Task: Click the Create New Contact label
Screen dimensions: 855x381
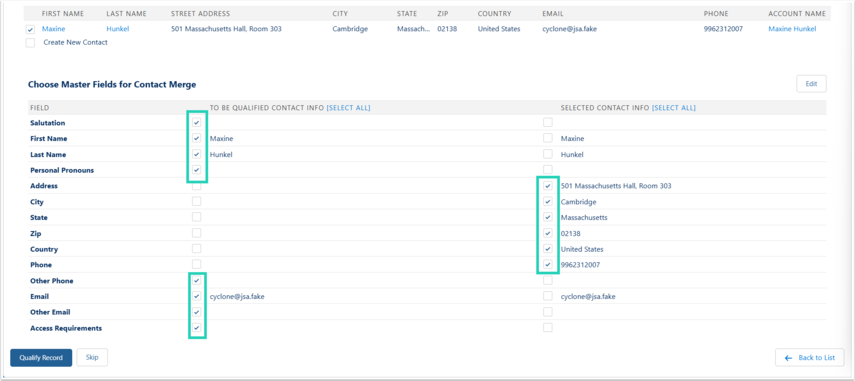Action: pyautogui.click(x=75, y=43)
